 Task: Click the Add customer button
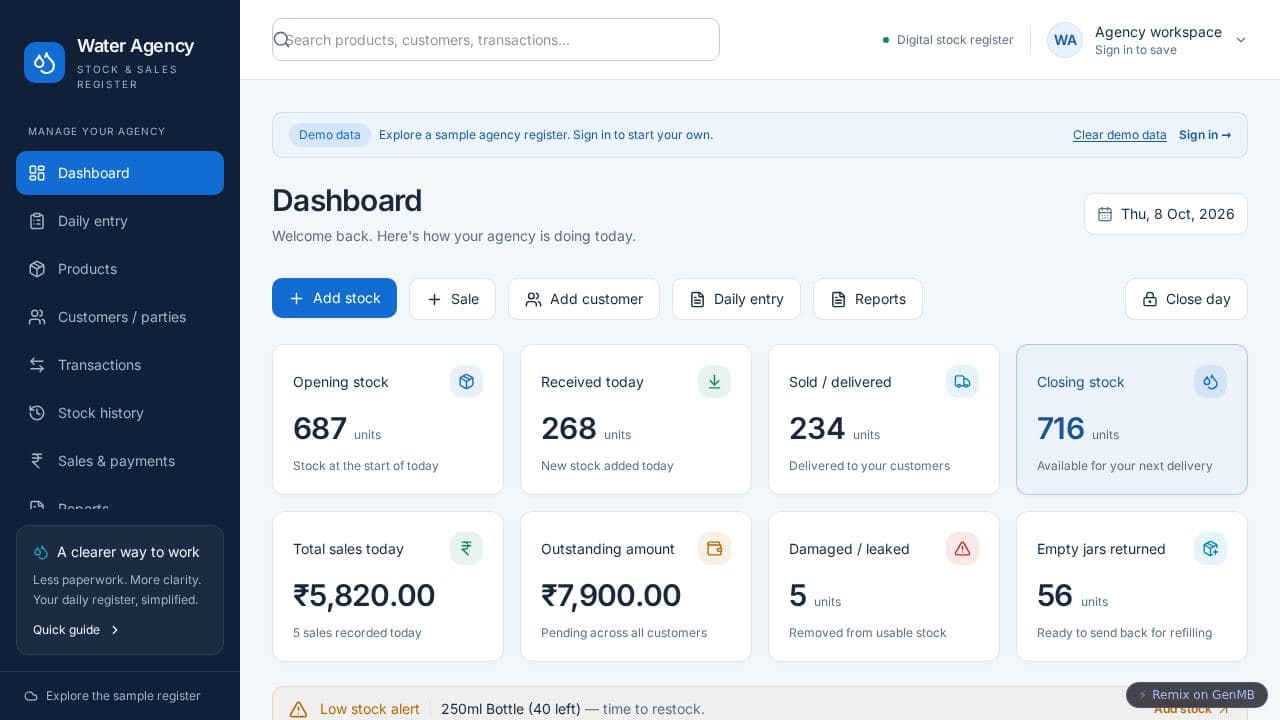click(584, 299)
